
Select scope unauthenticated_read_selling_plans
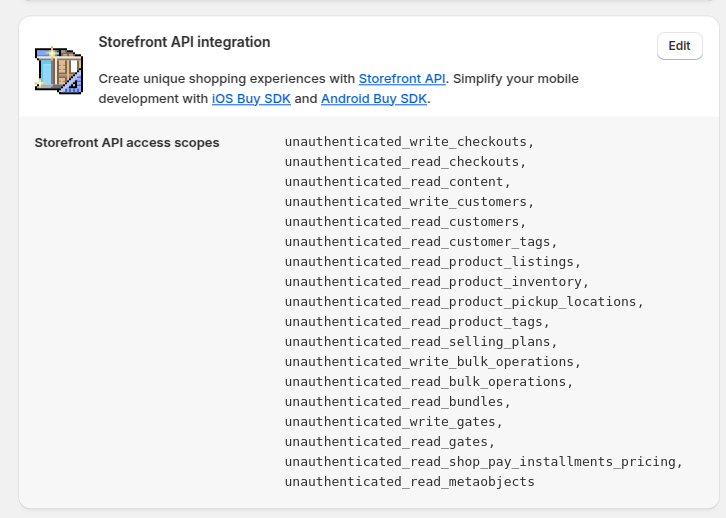tap(418, 342)
